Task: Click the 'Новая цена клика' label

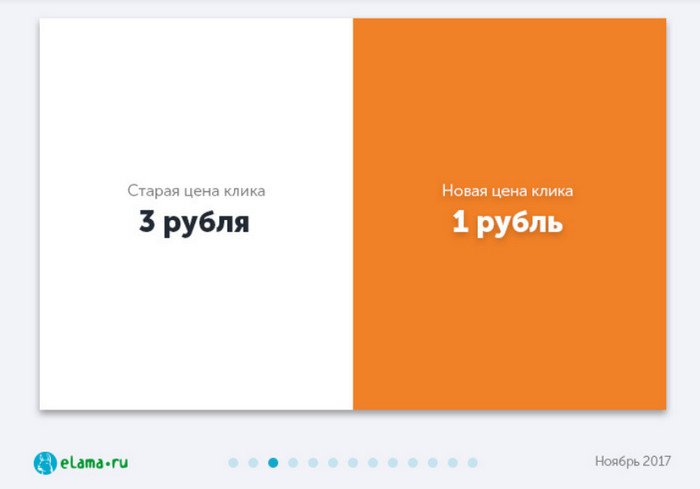Action: [x=508, y=191]
